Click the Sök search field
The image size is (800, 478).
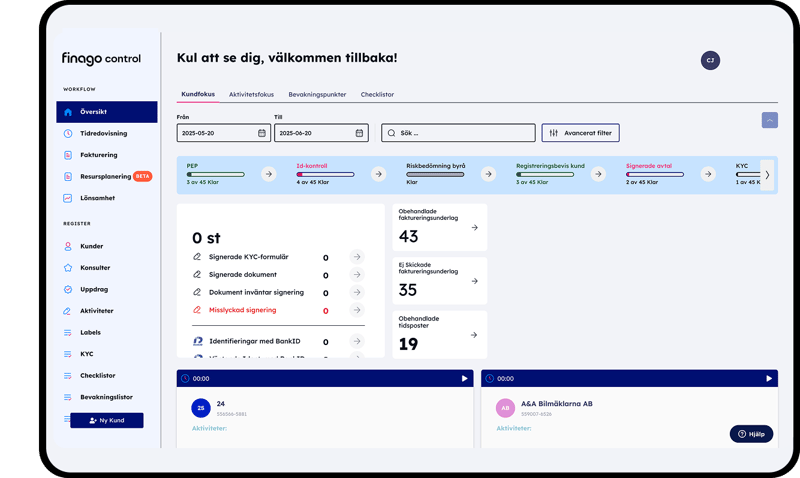click(x=458, y=133)
